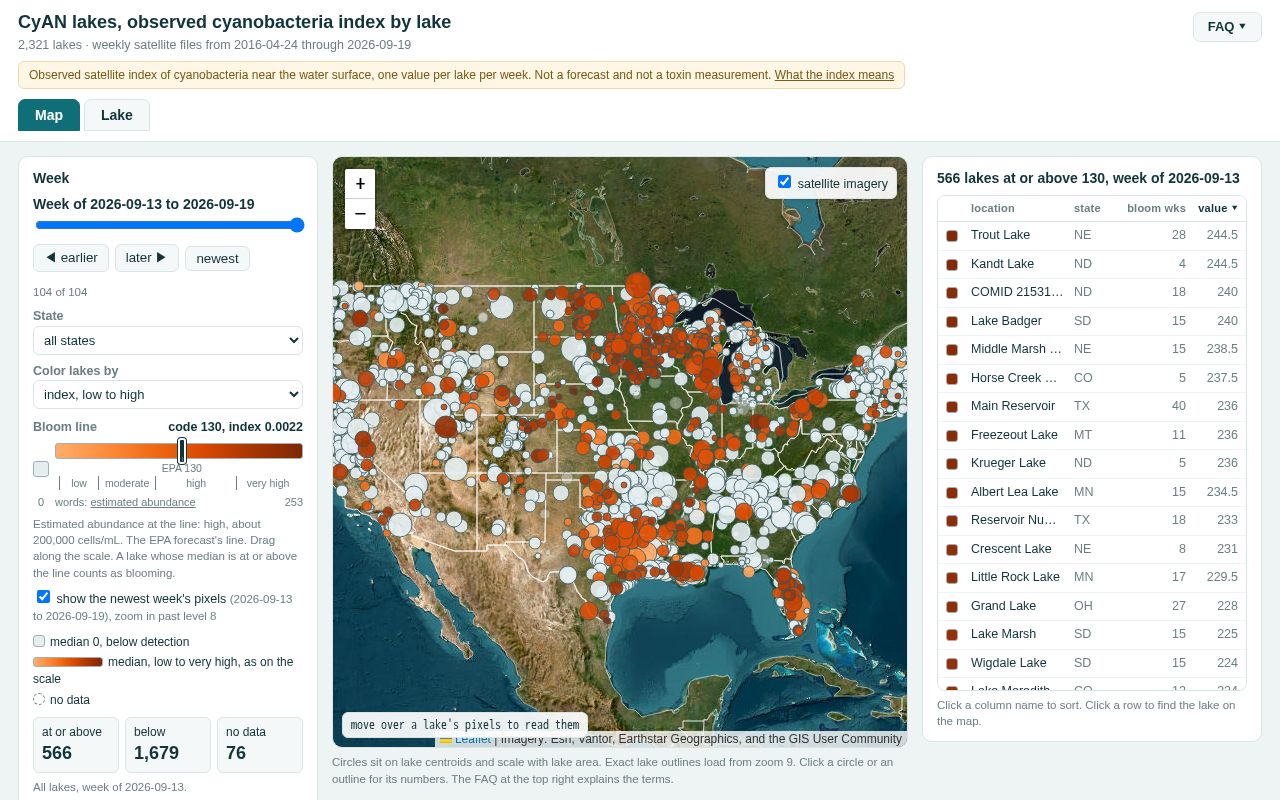Open the State dropdown showing all states
Viewport: 1280px width, 800px height.
[x=168, y=340]
